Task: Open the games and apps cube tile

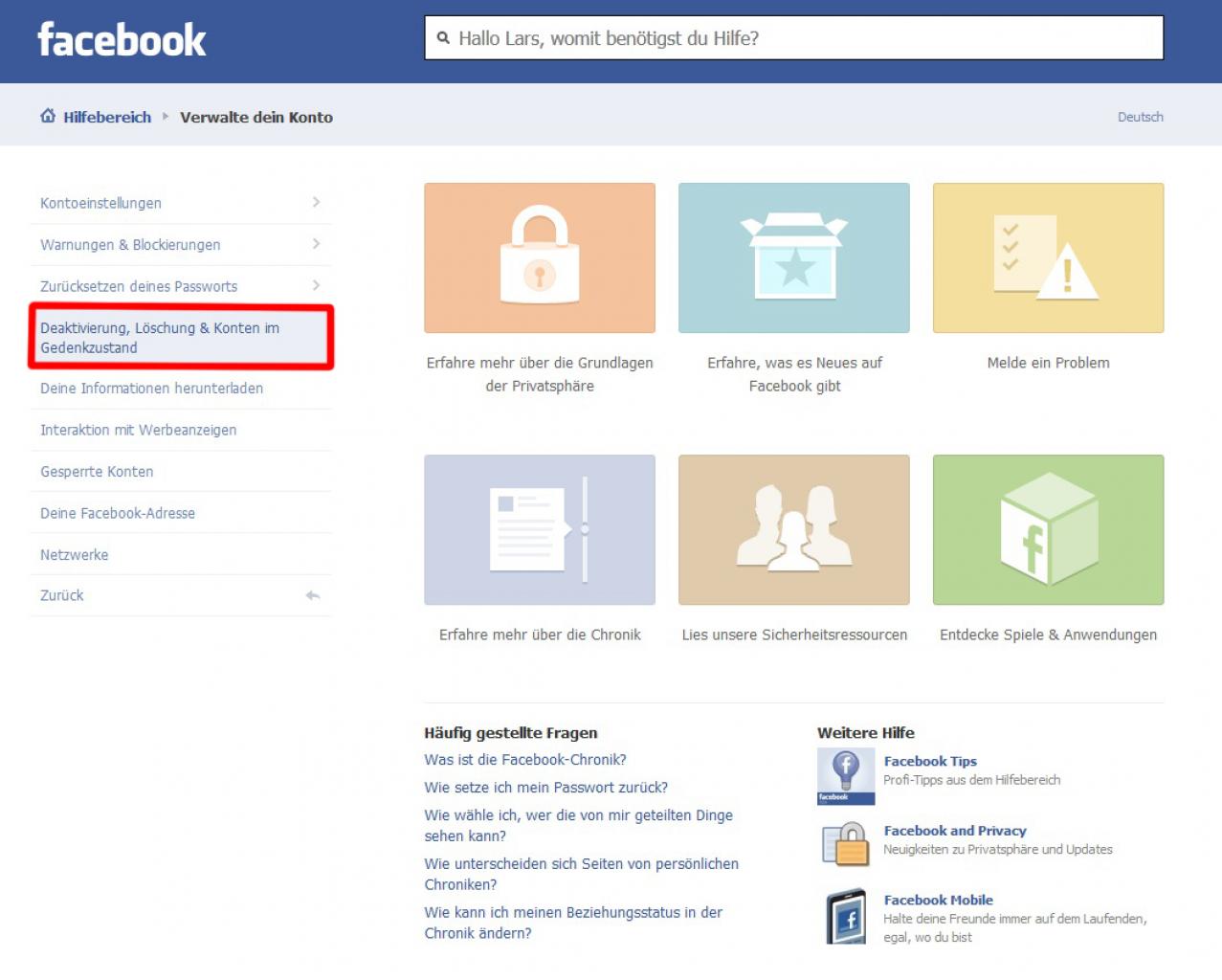Action: (x=1049, y=530)
